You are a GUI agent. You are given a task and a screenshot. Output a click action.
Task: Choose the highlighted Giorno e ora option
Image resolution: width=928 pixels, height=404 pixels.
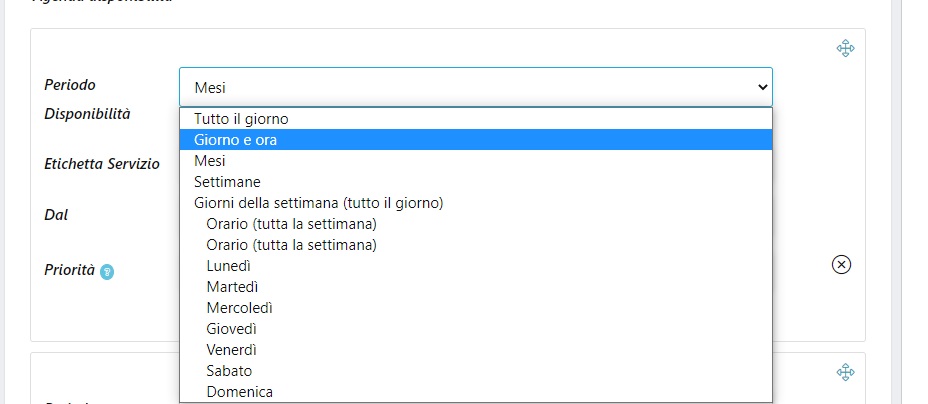tap(236, 140)
